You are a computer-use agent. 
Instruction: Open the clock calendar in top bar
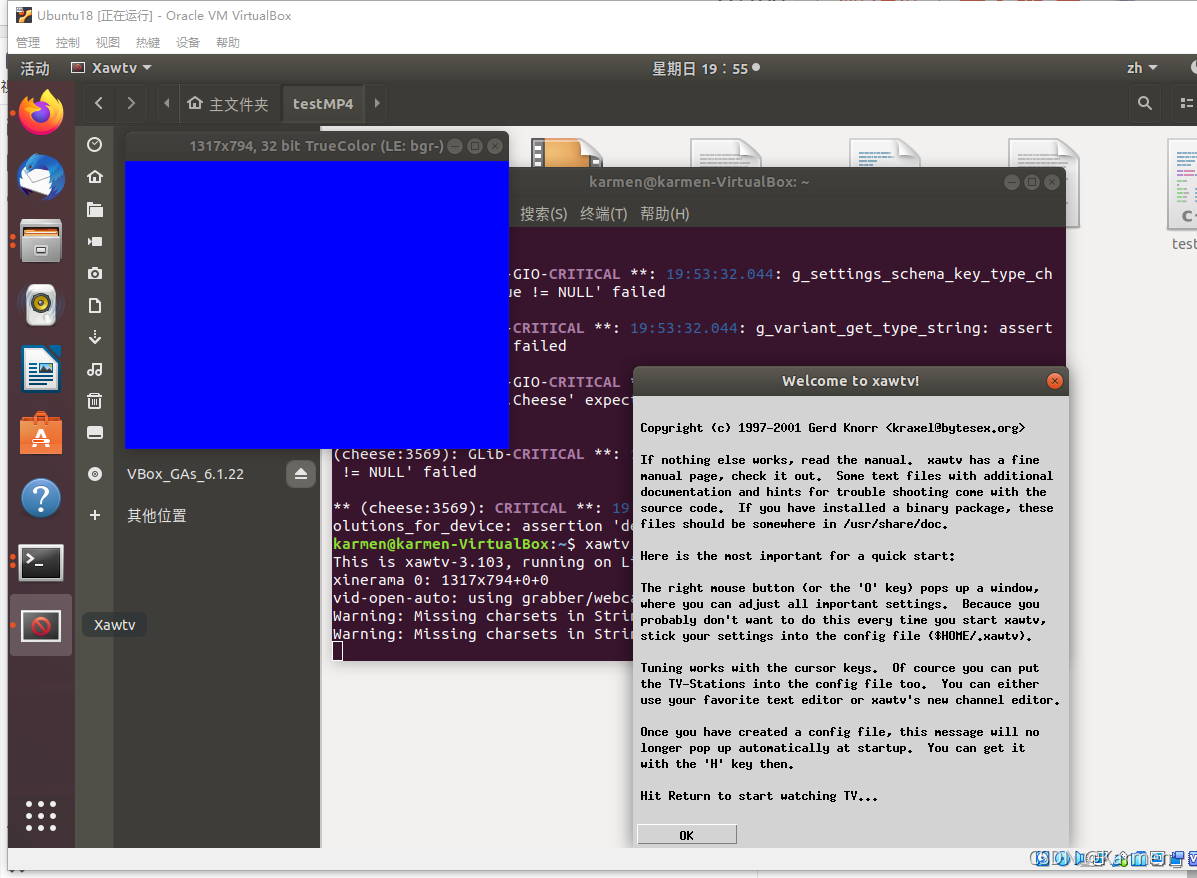pos(705,69)
